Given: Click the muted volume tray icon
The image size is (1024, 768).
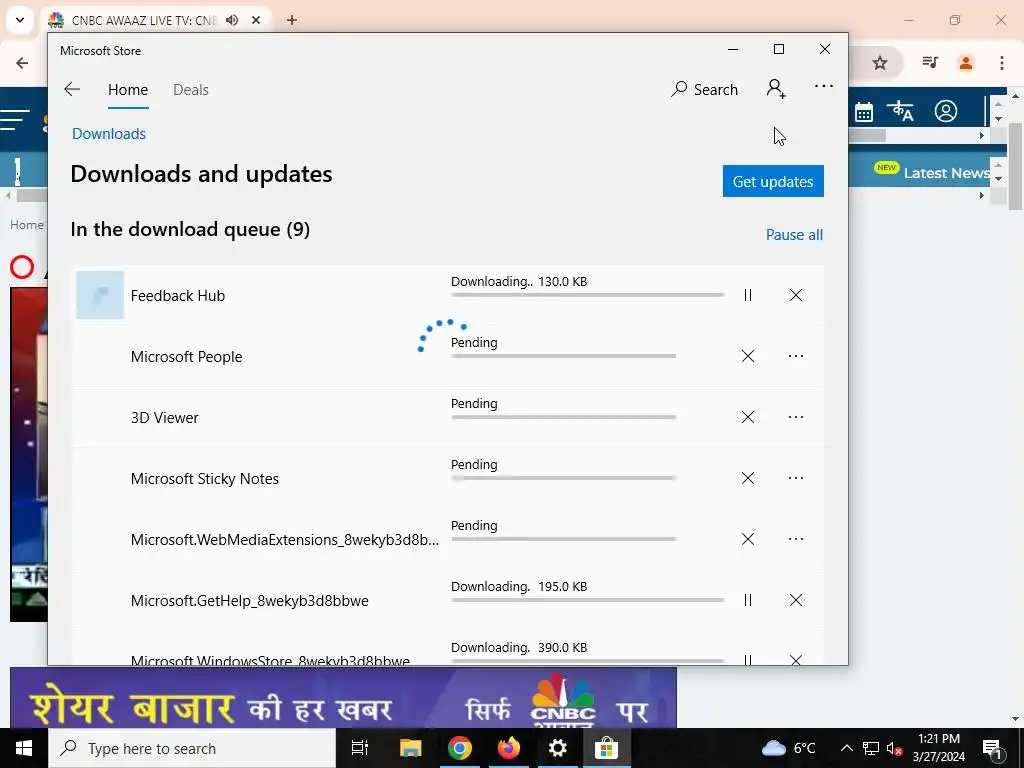Looking at the screenshot, I should [x=895, y=748].
